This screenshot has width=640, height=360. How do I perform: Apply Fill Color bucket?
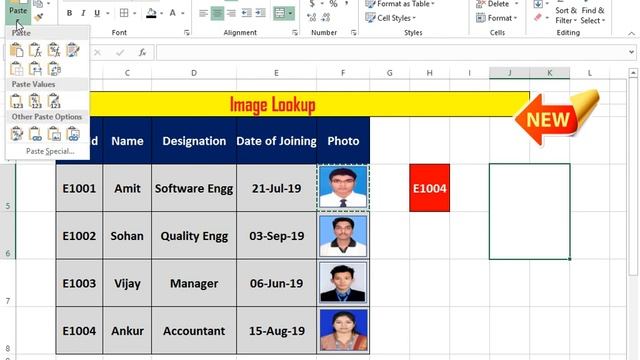151,13
